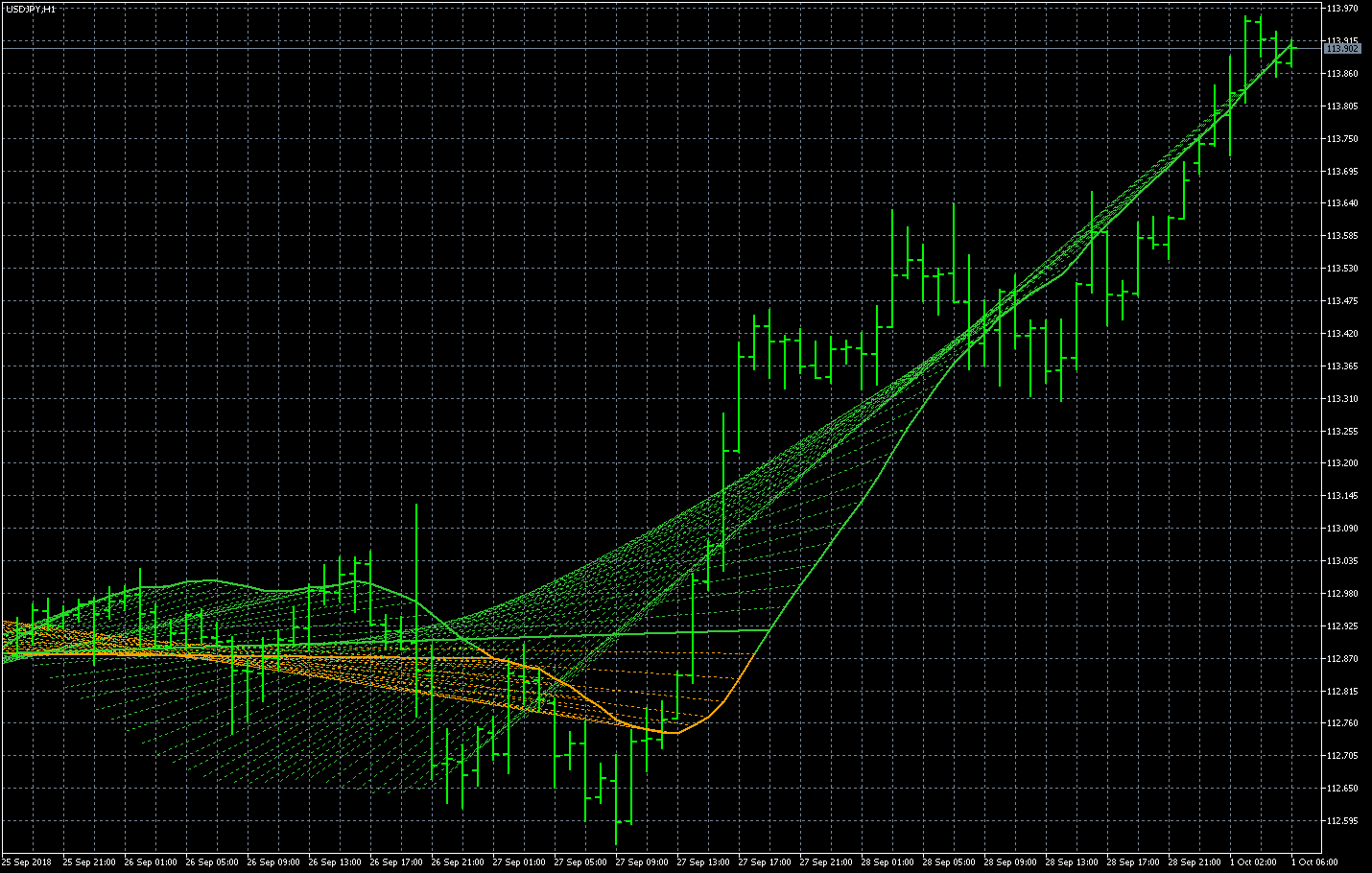Select the 113.640 price axis label
This screenshot has width=1372, height=873.
[1343, 203]
